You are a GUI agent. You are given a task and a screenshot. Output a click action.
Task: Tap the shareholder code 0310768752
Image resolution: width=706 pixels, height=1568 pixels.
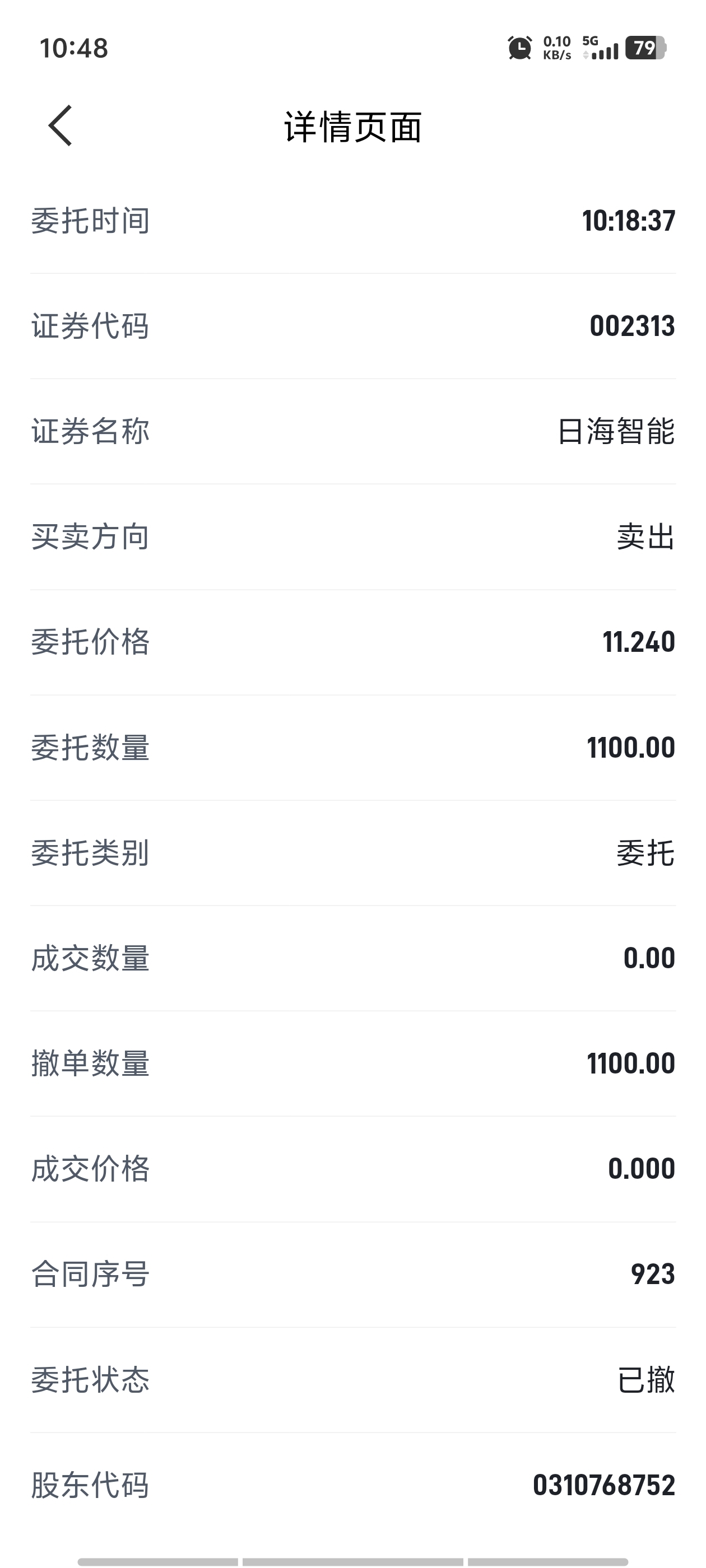click(x=603, y=1485)
